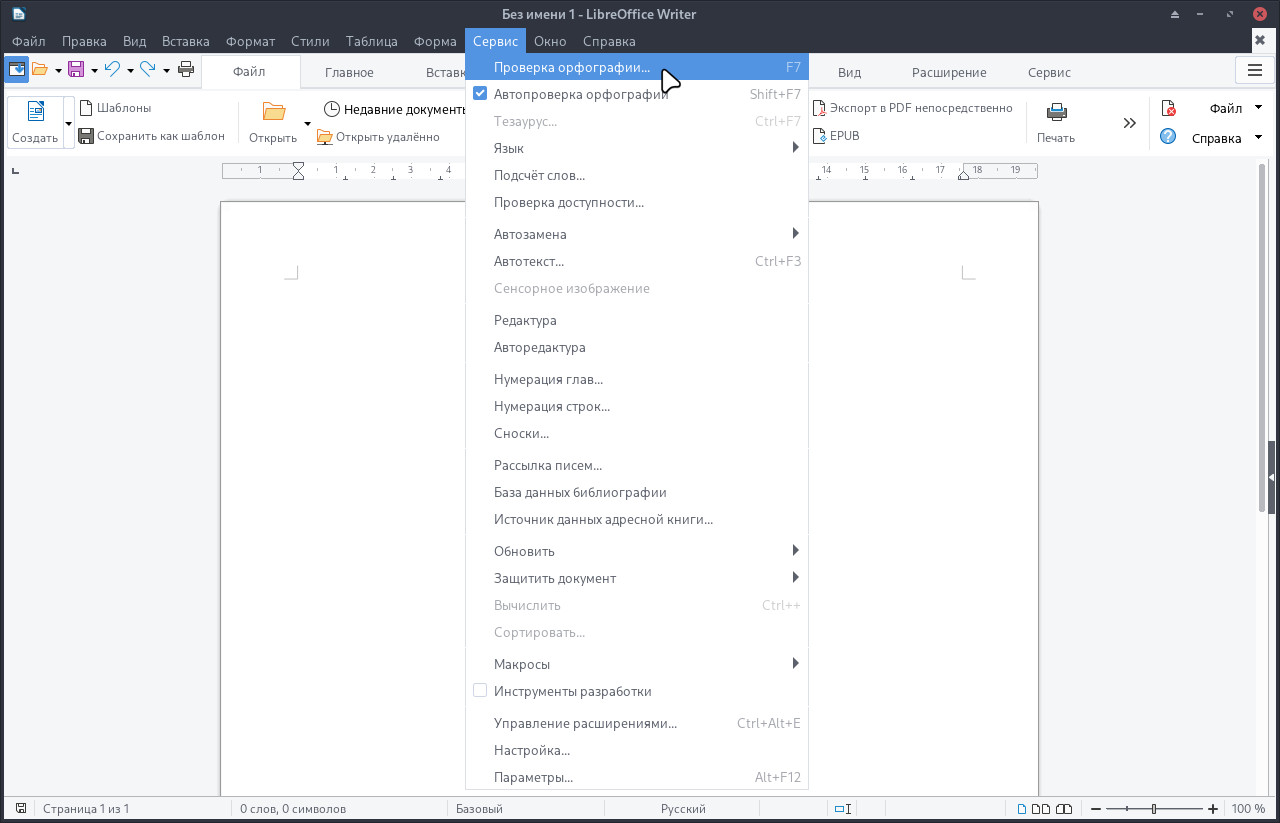Expand the Обновить submenu
This screenshot has width=1280, height=823.
pos(637,551)
